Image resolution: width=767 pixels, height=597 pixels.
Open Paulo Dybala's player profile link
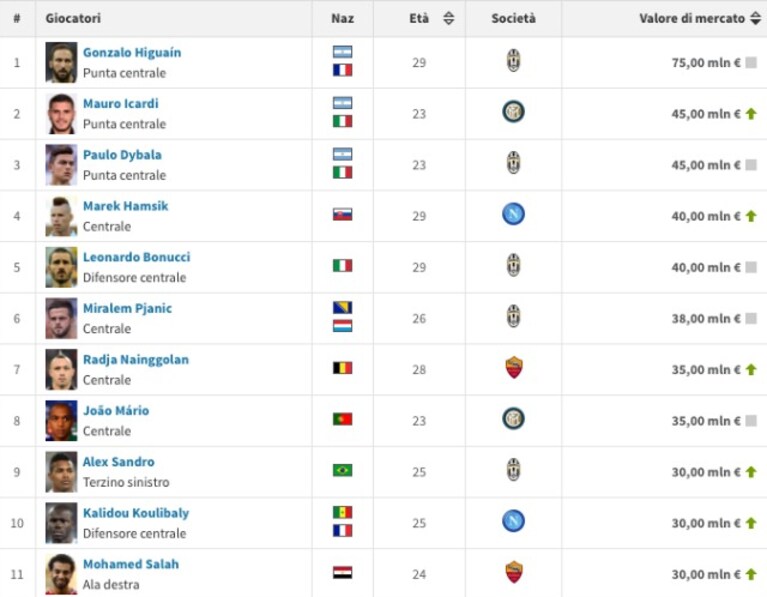click(x=122, y=155)
